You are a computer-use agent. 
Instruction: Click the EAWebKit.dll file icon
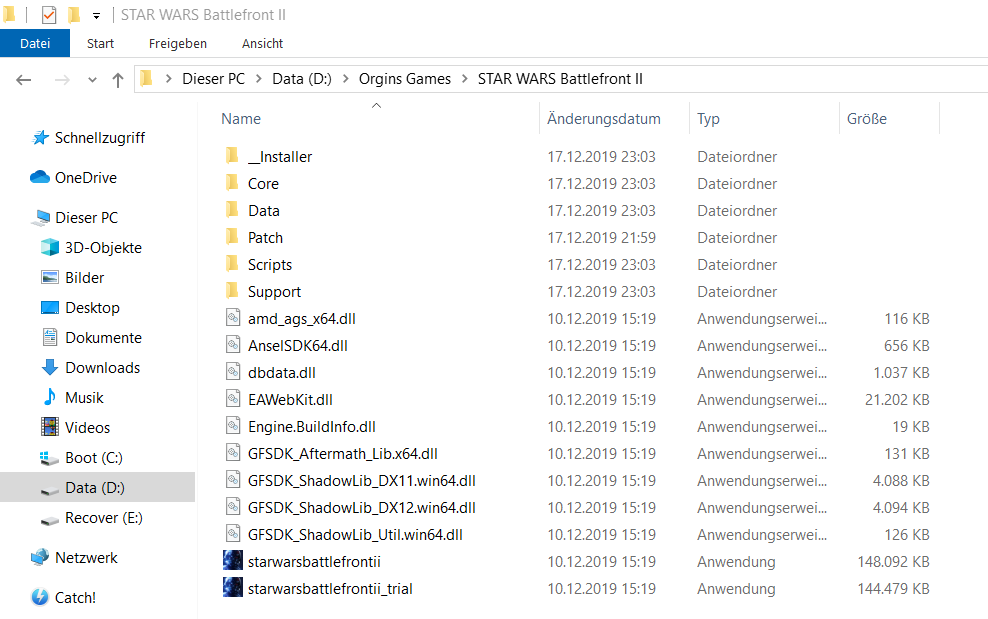[x=233, y=400]
